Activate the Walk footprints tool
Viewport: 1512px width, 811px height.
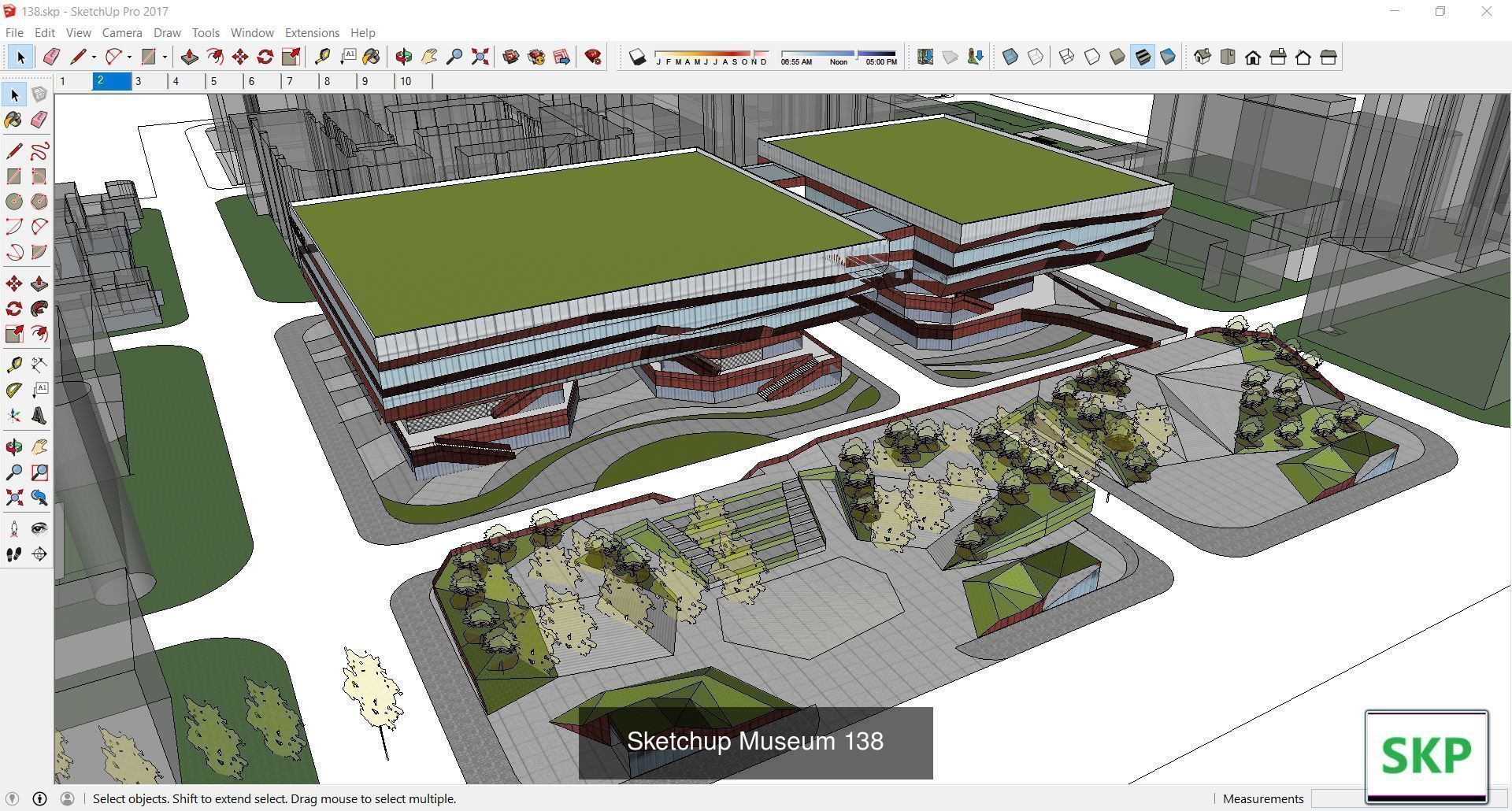(14, 554)
